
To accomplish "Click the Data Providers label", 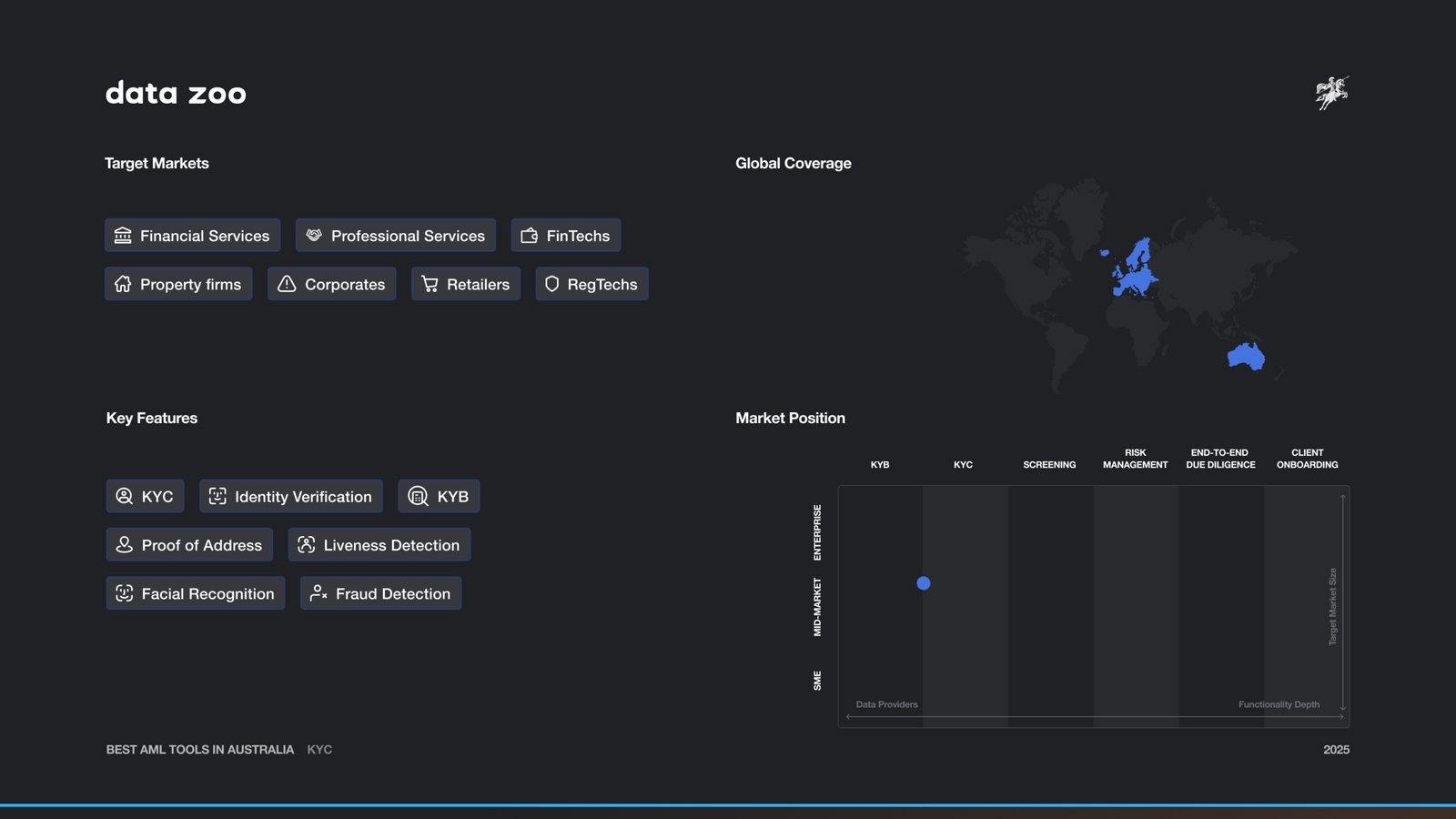I will pyautogui.click(x=887, y=704).
